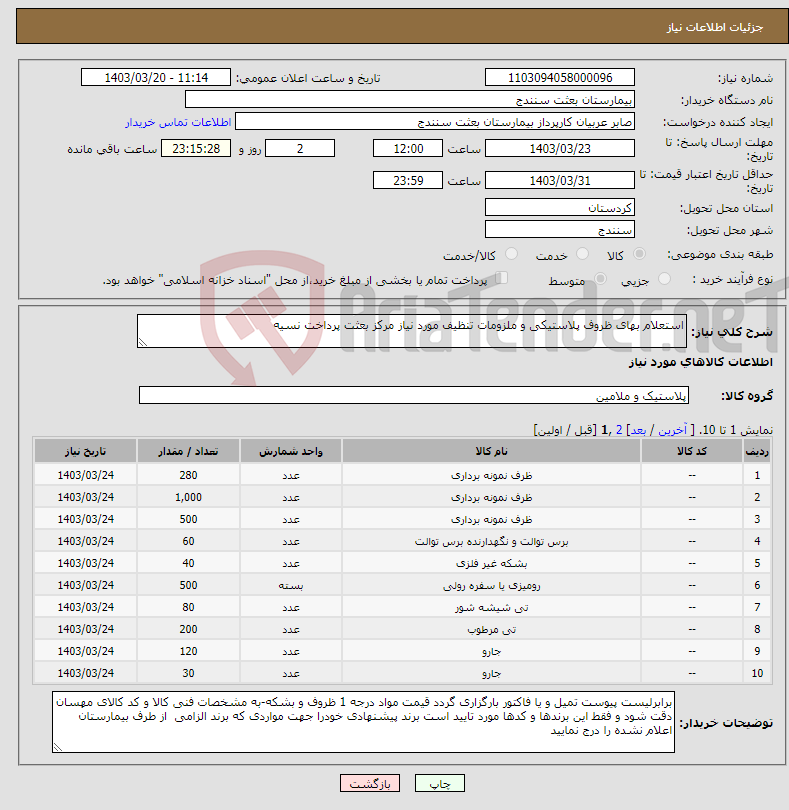The height and width of the screenshot is (810, 789).
Task: Select the کالا/خدمت radio button
Action: 511,254
